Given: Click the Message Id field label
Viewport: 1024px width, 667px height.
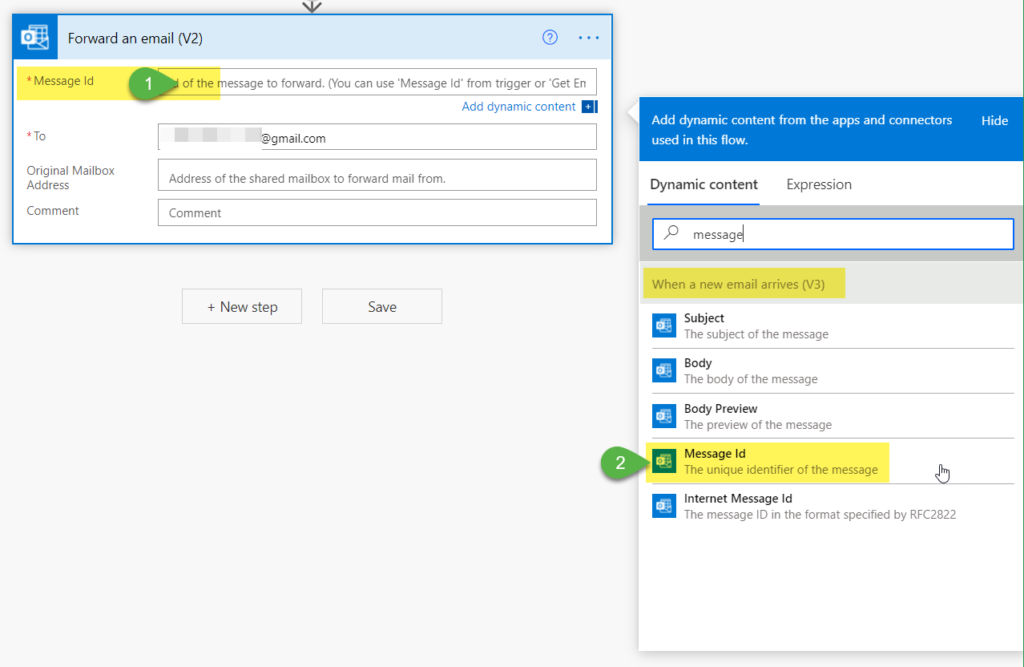Looking at the screenshot, I should [x=63, y=81].
